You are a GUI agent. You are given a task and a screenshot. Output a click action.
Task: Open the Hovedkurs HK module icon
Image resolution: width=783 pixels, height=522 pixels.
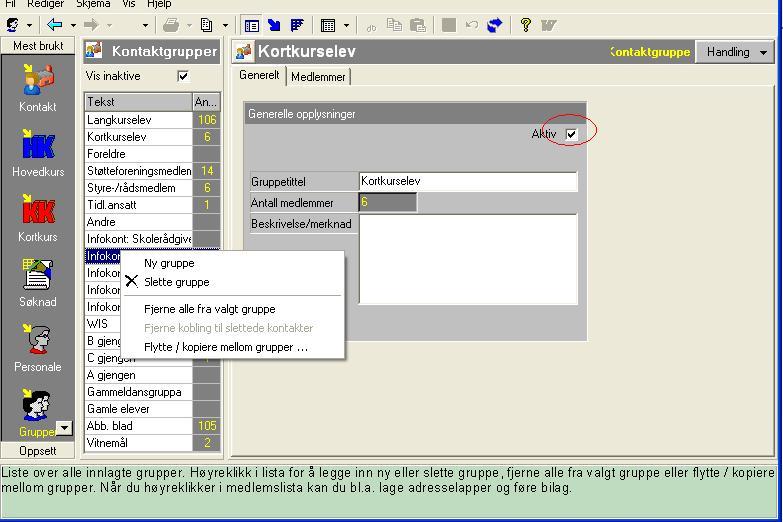pyautogui.click(x=38, y=153)
